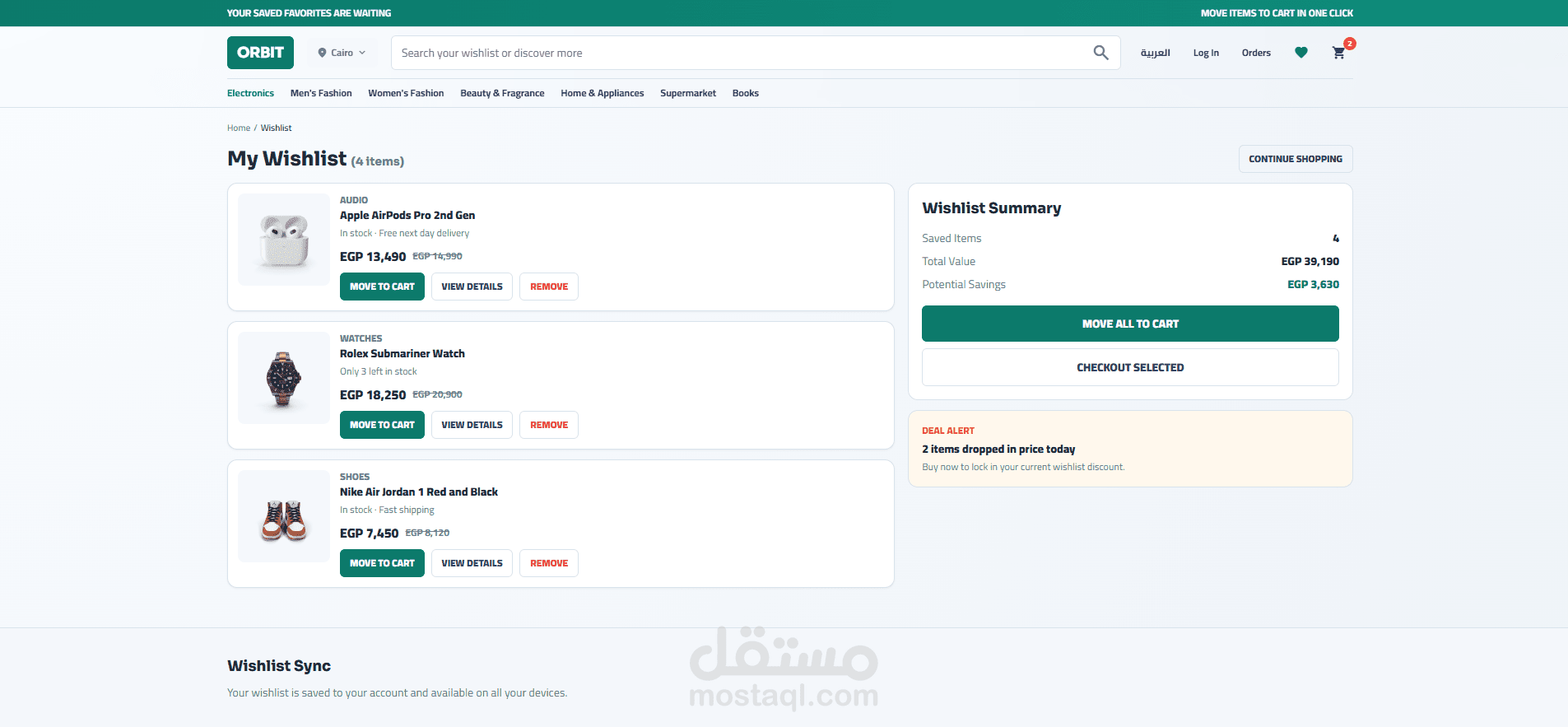View details of AirPods Pro
The height and width of the screenshot is (727, 1568).
tap(472, 287)
